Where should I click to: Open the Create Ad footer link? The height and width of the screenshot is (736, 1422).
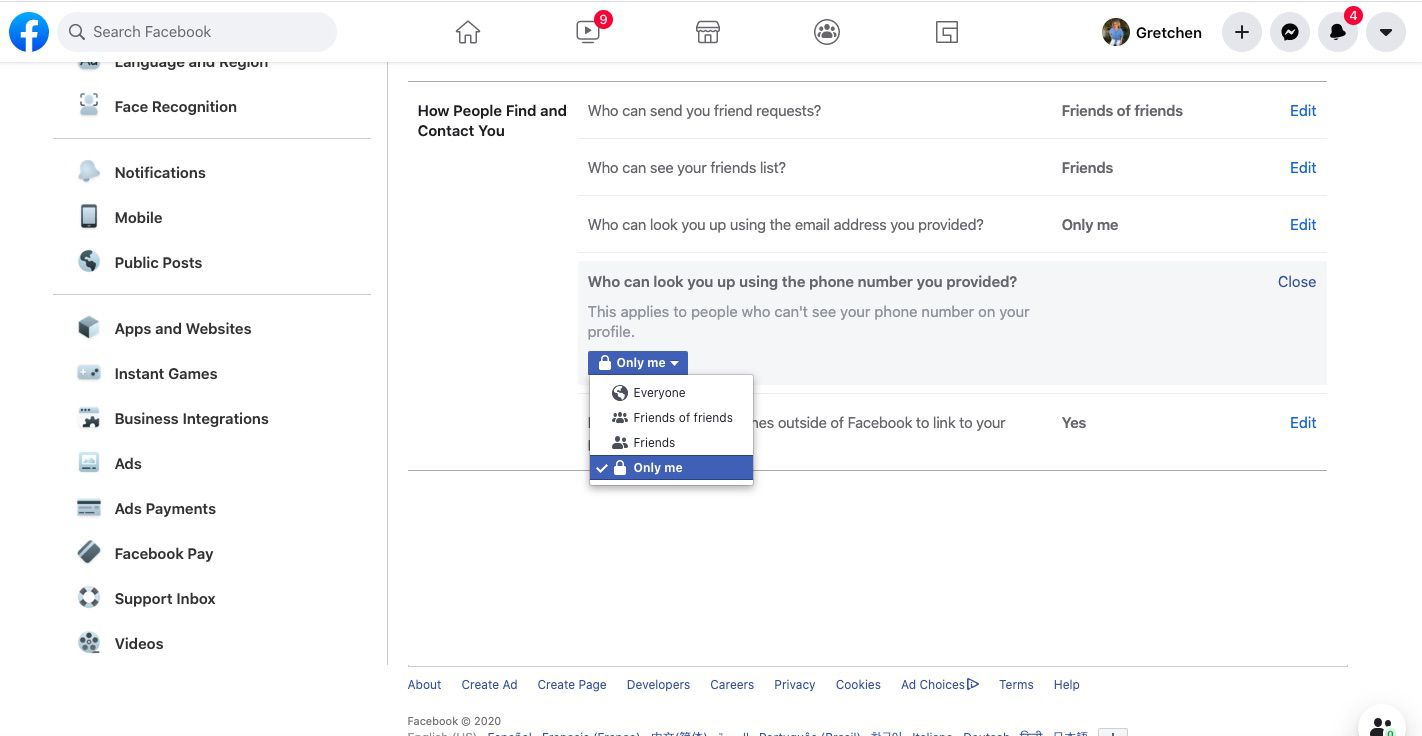coord(489,685)
